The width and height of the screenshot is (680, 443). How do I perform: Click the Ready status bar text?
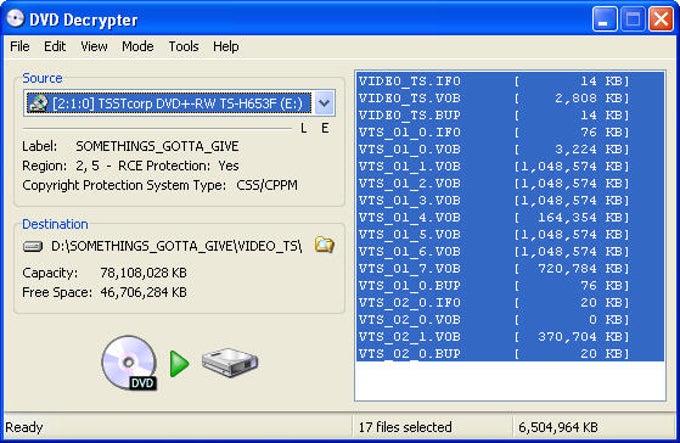(x=24, y=427)
